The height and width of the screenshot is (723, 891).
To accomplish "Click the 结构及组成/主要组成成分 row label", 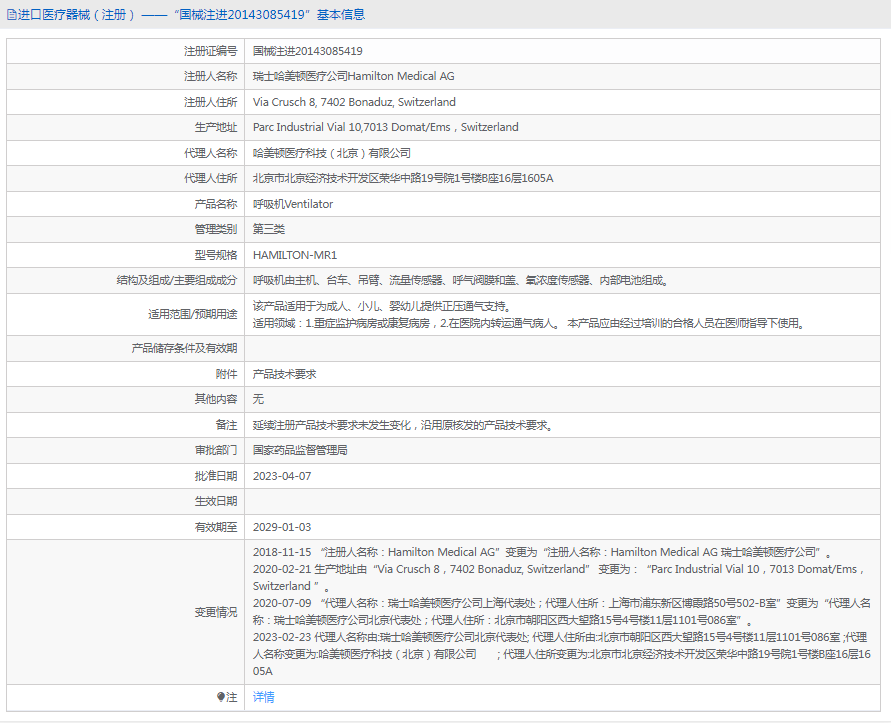I will pos(177,280).
